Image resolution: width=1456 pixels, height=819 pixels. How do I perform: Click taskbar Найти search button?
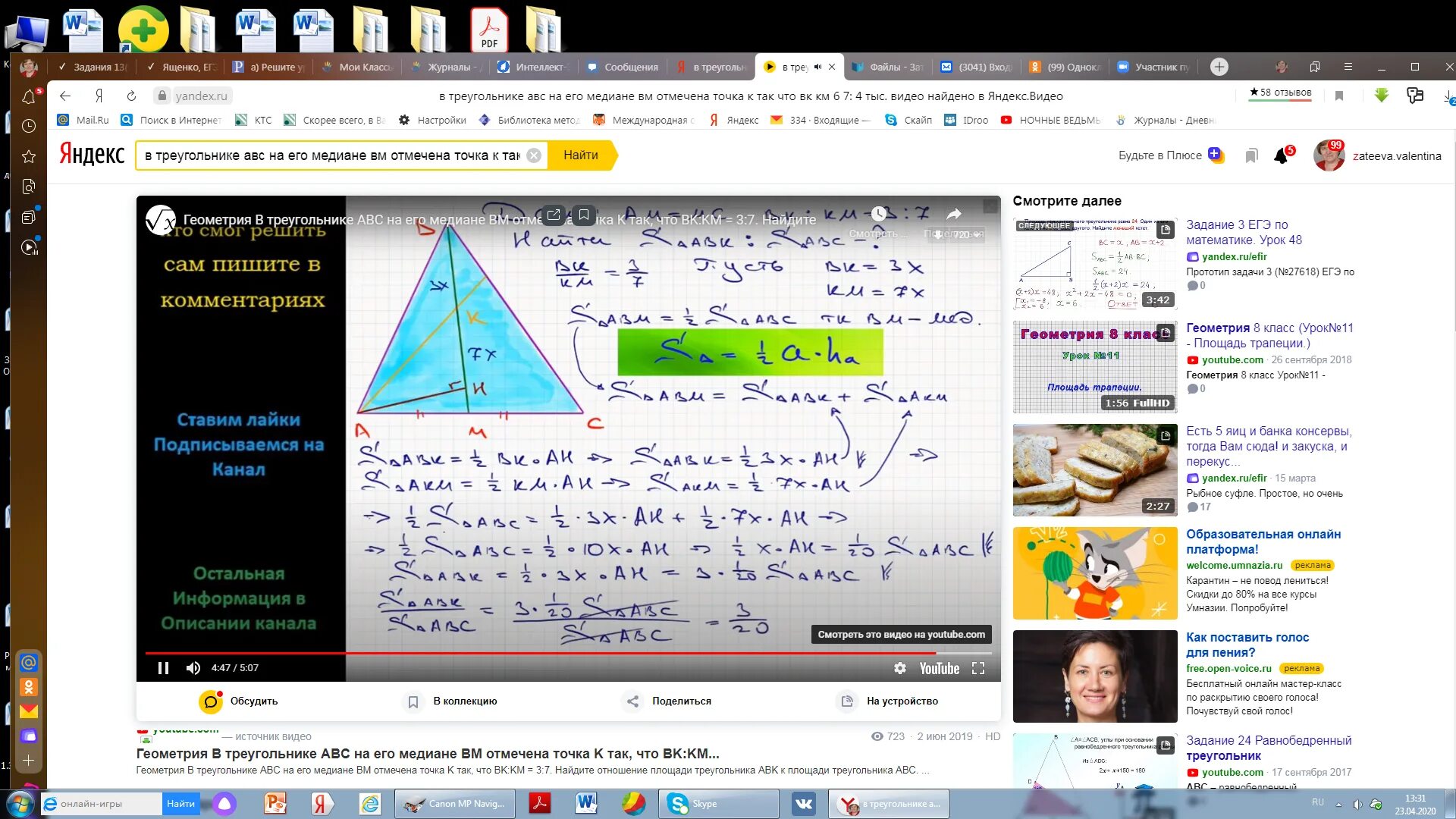pos(180,804)
